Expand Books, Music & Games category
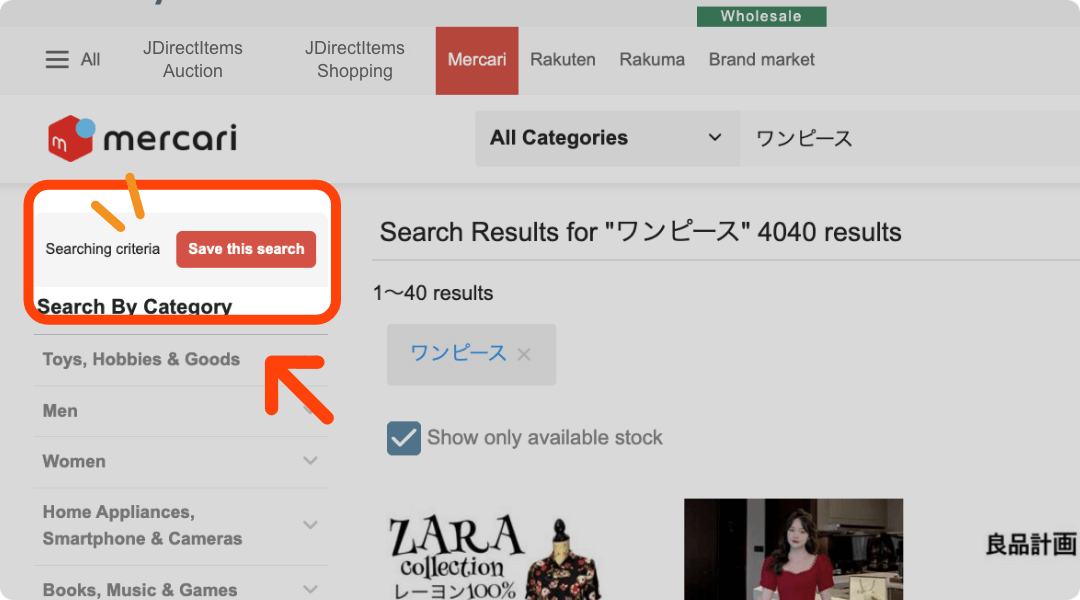1080x600 pixels. 311,590
